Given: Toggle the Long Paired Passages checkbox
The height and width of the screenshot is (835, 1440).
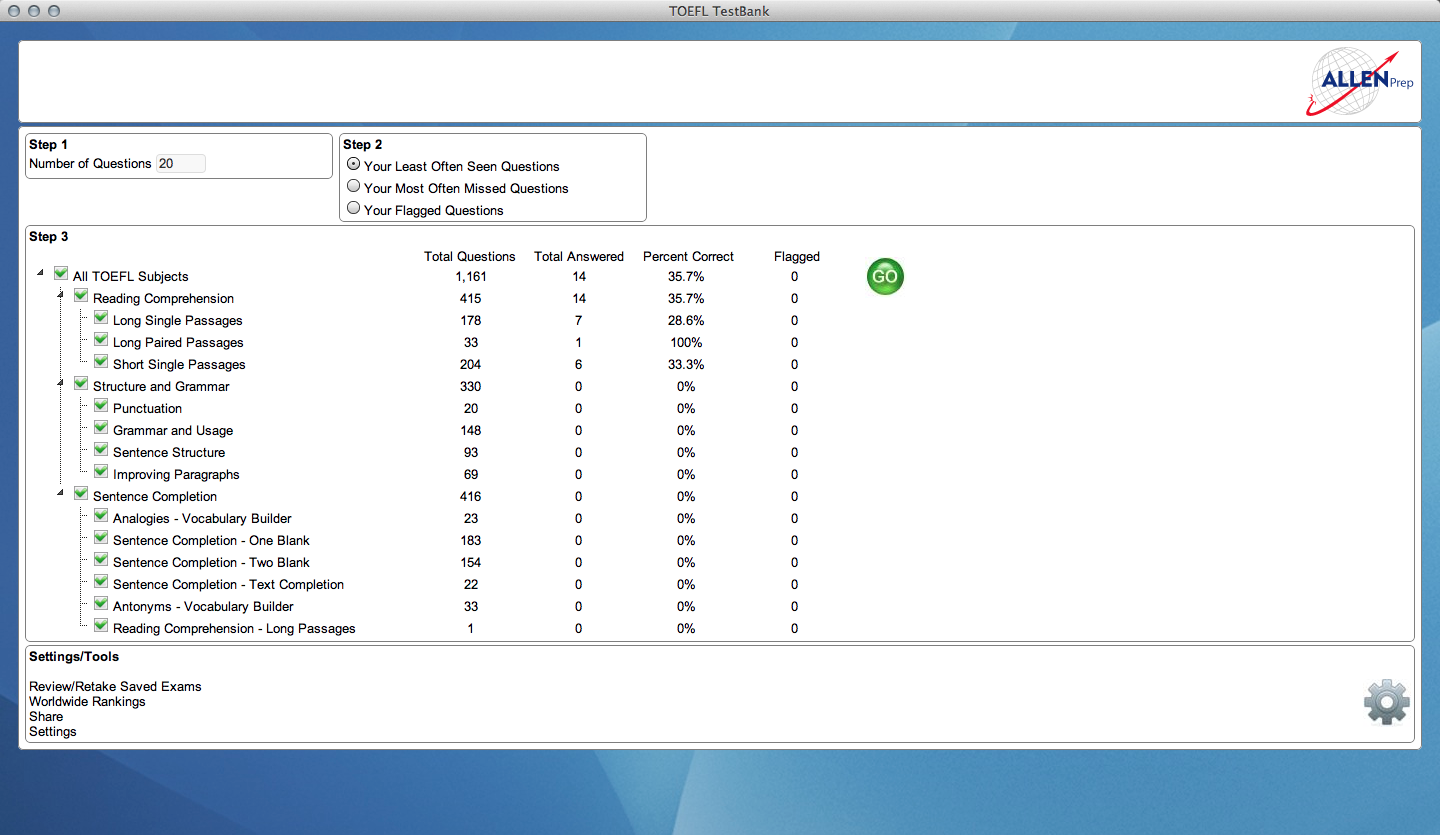Looking at the screenshot, I should click(101, 340).
